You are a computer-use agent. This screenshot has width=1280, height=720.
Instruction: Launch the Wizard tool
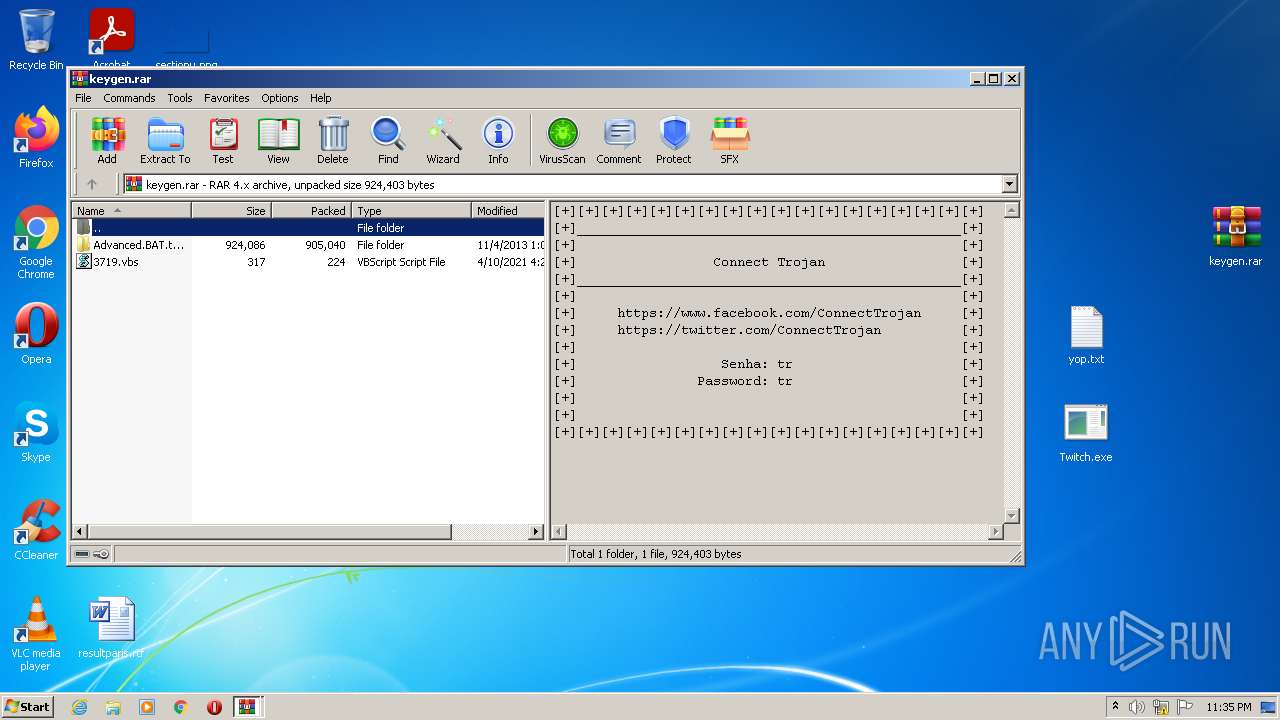(443, 140)
